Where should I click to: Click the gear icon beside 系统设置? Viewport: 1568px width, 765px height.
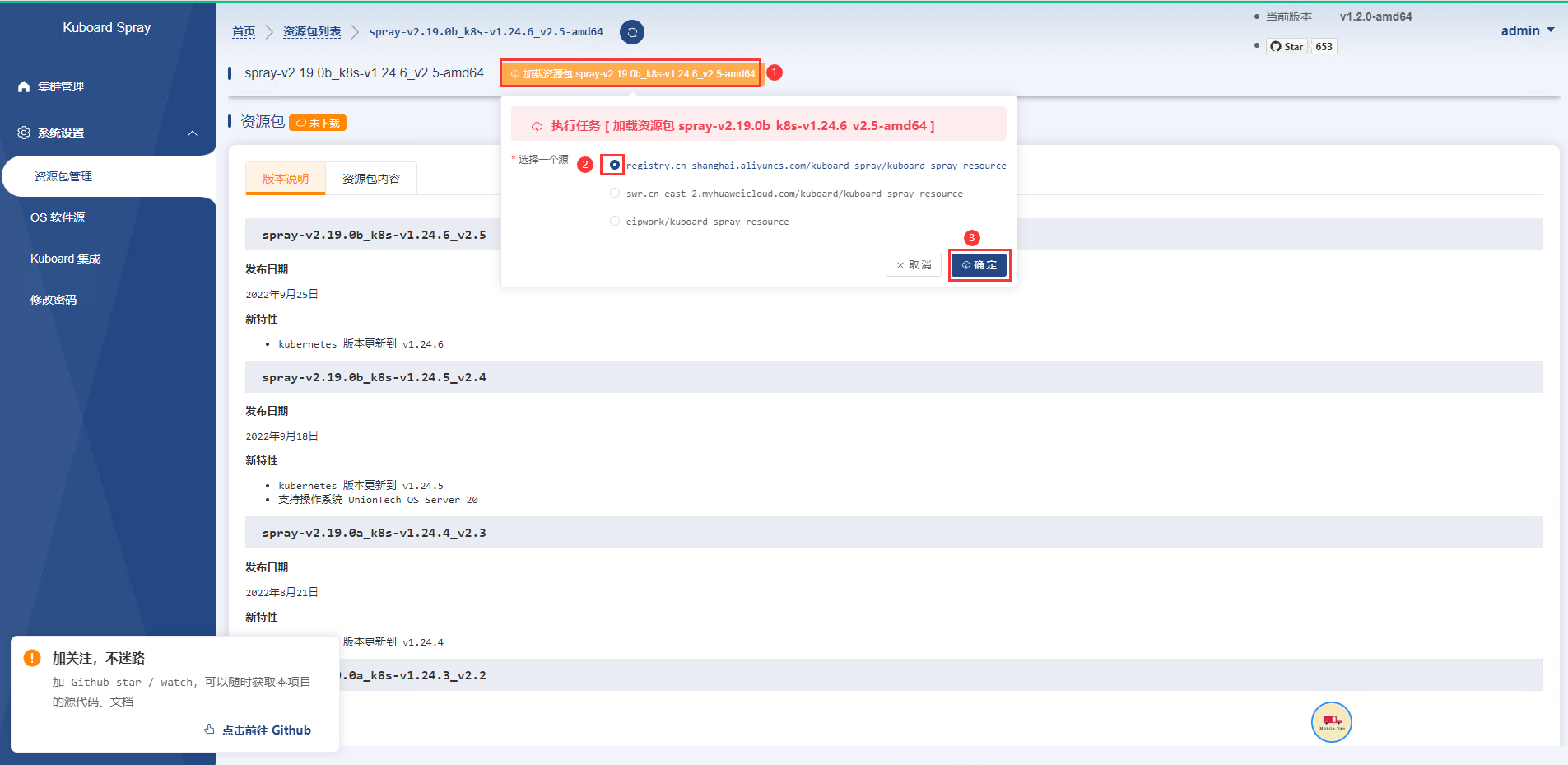[x=24, y=133]
